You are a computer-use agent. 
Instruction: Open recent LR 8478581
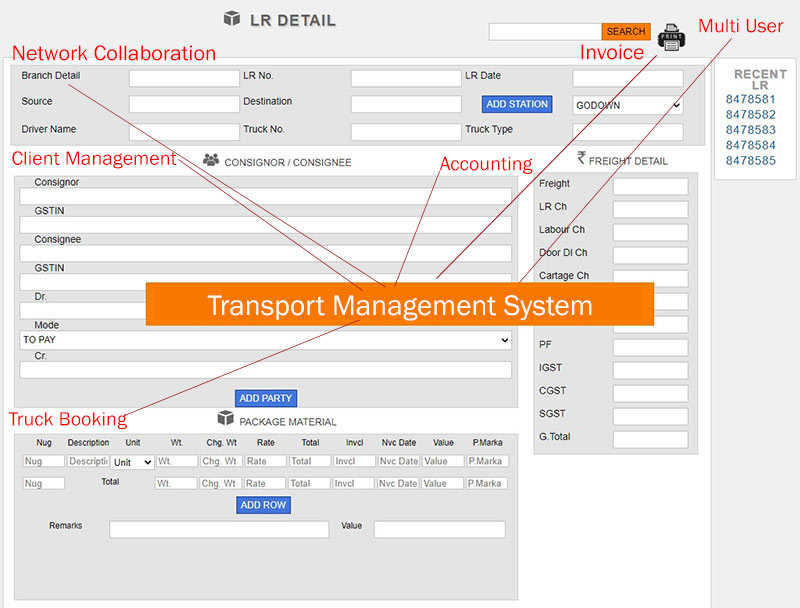750,99
